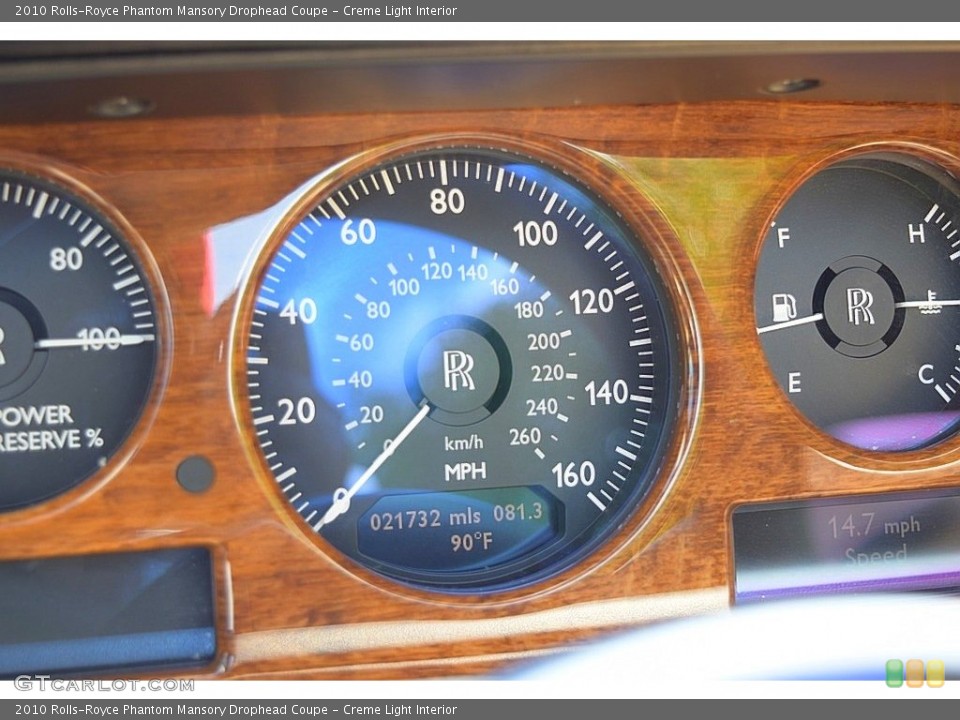This screenshot has height=720, width=960.
Task: Click the RR logo at speedometer center
Action: [459, 370]
